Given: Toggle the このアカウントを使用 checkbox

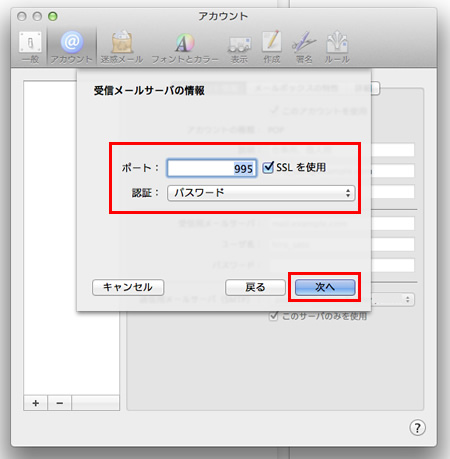Looking at the screenshot, I should click(x=274, y=110).
